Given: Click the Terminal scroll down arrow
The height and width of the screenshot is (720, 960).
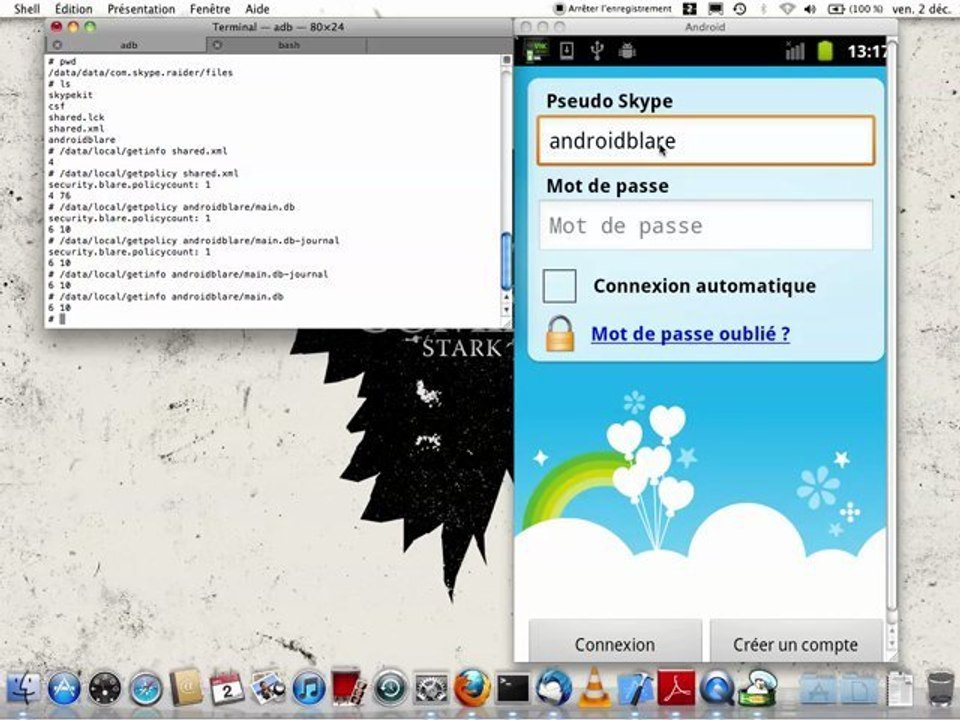Looking at the screenshot, I should click(506, 310).
